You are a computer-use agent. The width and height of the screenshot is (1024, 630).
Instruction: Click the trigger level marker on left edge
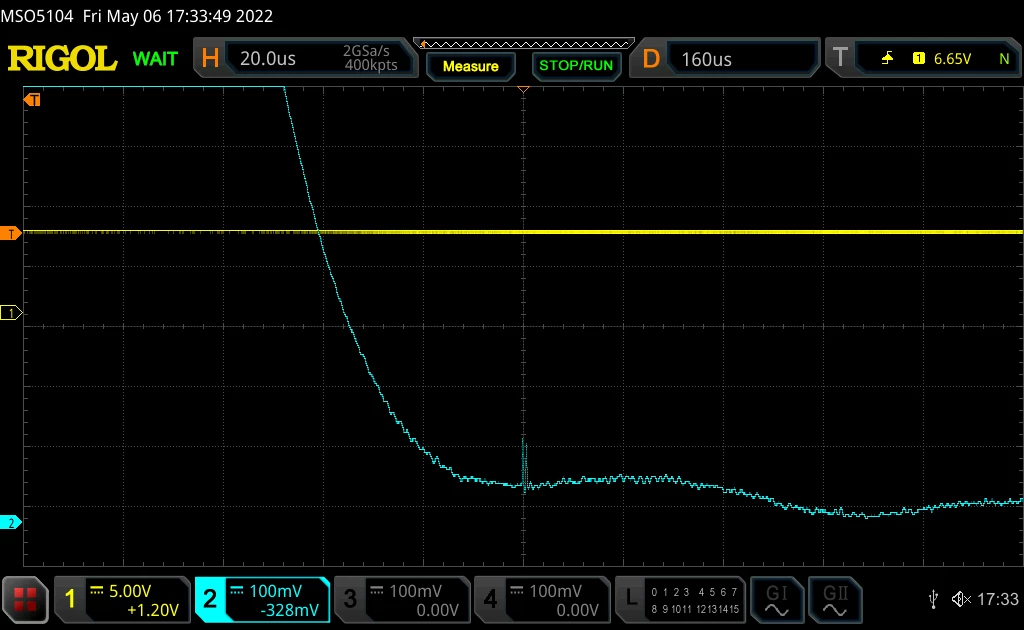(10, 233)
